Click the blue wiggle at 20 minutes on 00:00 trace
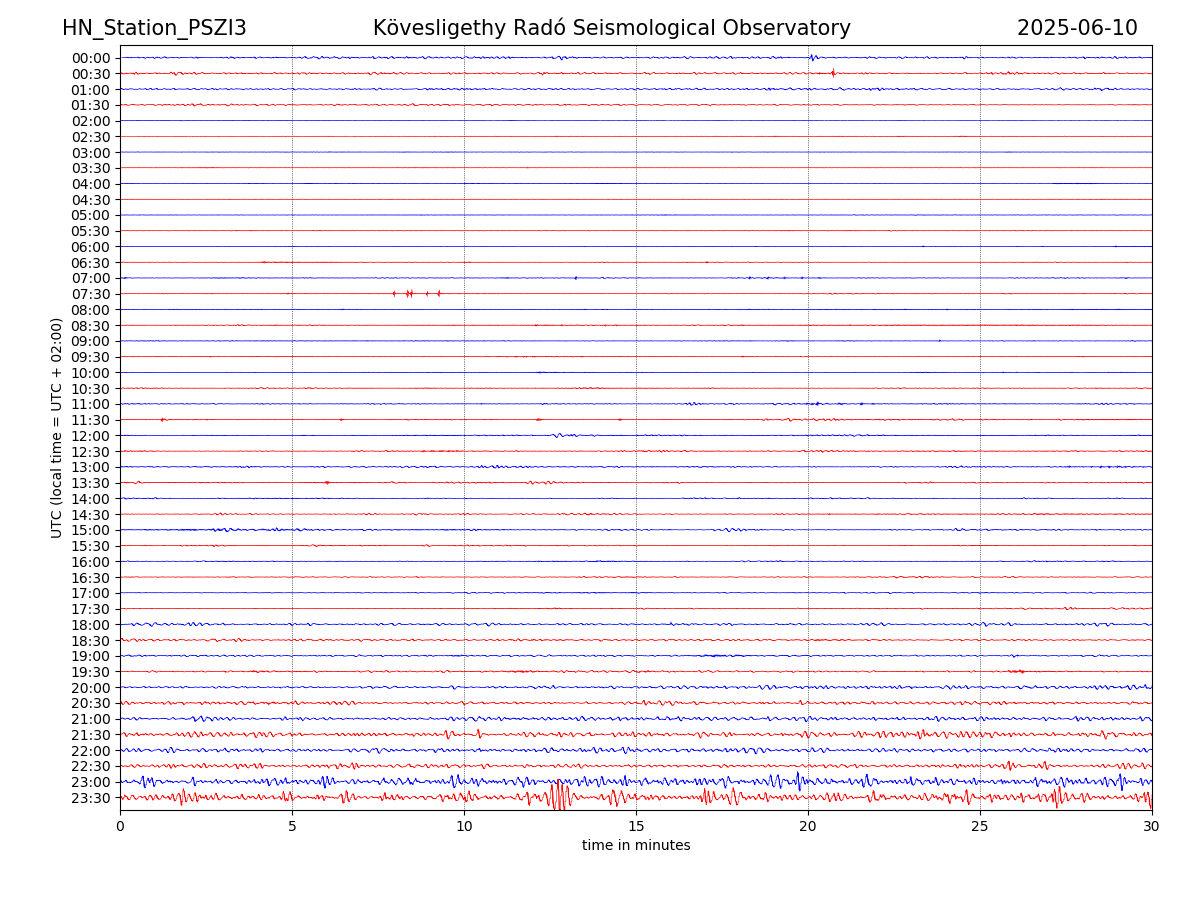Screen dimensions: 1200x900 813,57
